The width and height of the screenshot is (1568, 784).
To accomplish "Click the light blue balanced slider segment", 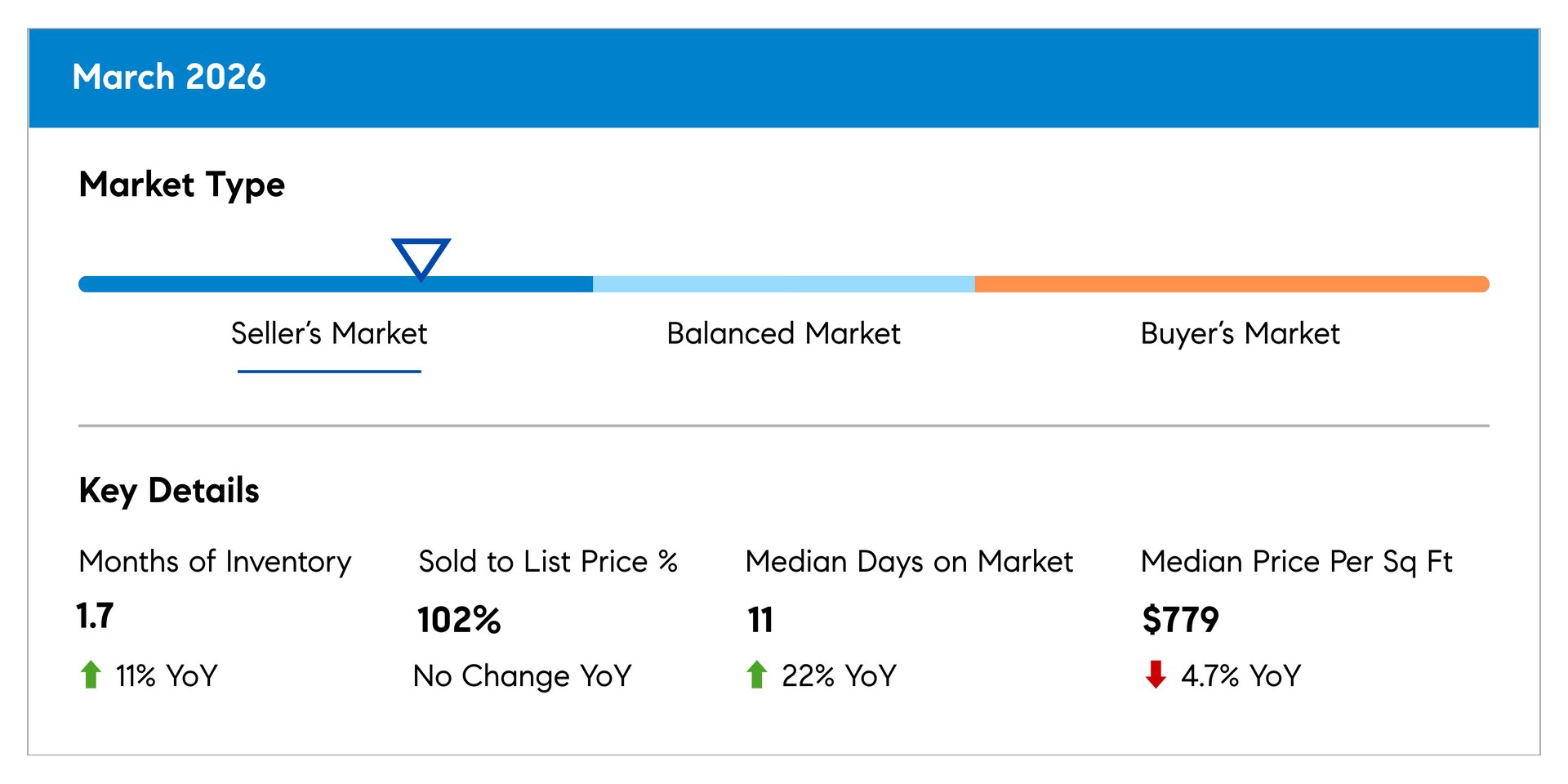I will pyautogui.click(x=783, y=284).
